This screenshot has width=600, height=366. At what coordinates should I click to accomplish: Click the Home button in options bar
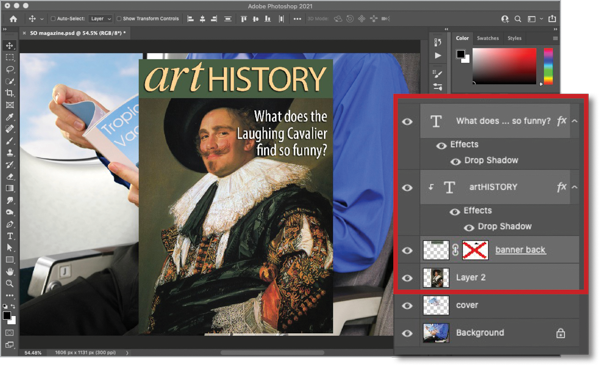[x=13, y=19]
